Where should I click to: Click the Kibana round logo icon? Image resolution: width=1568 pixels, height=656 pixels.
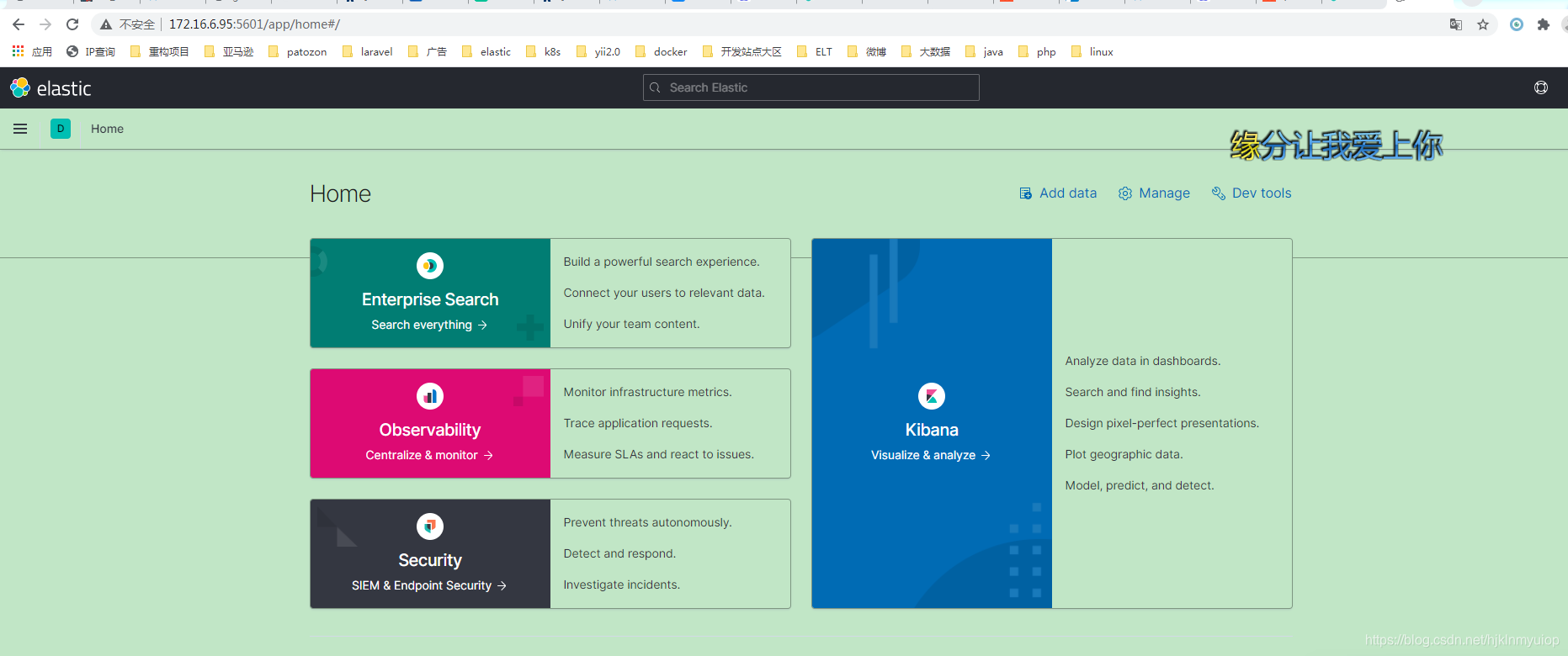pyautogui.click(x=932, y=396)
